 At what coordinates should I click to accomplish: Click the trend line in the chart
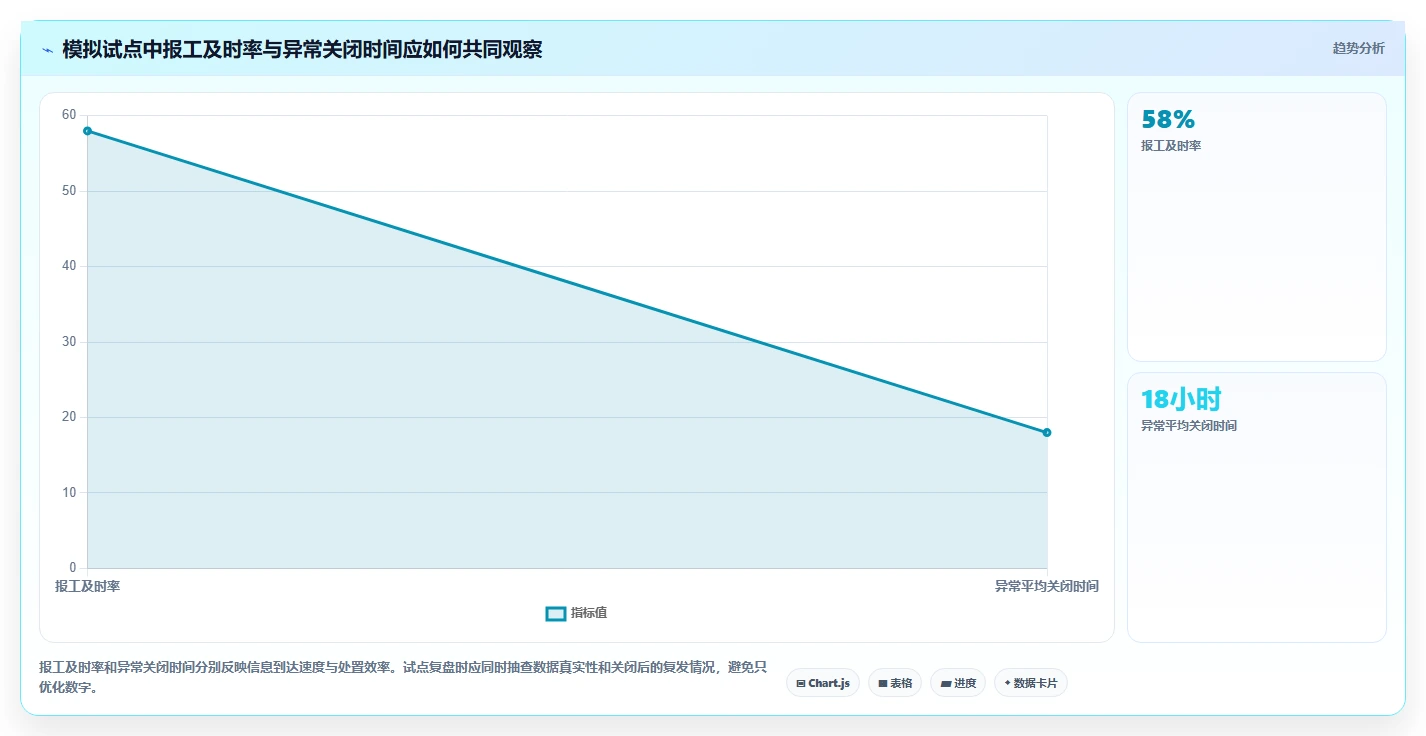(567, 281)
